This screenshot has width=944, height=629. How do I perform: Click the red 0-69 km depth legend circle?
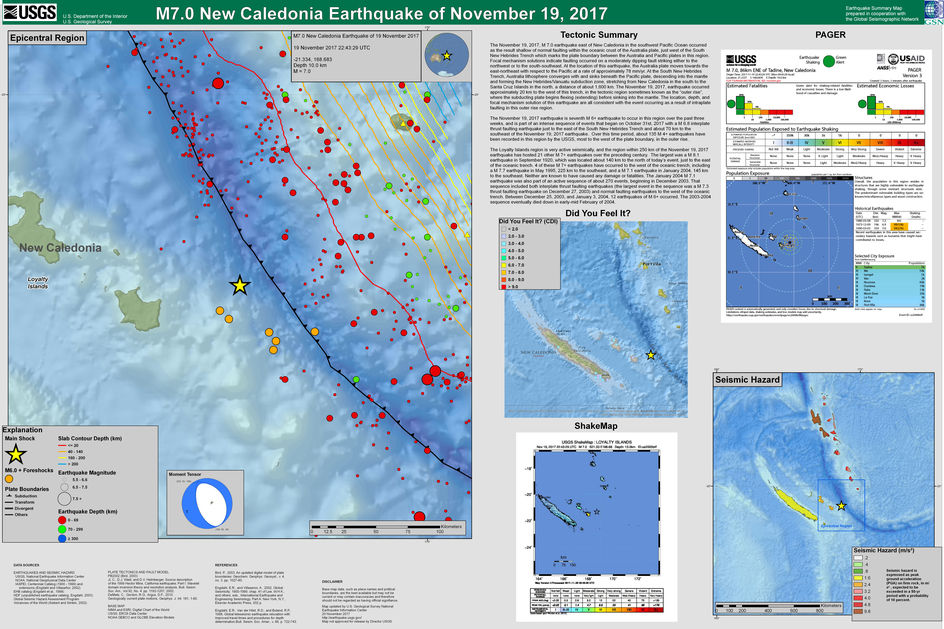tap(63, 521)
